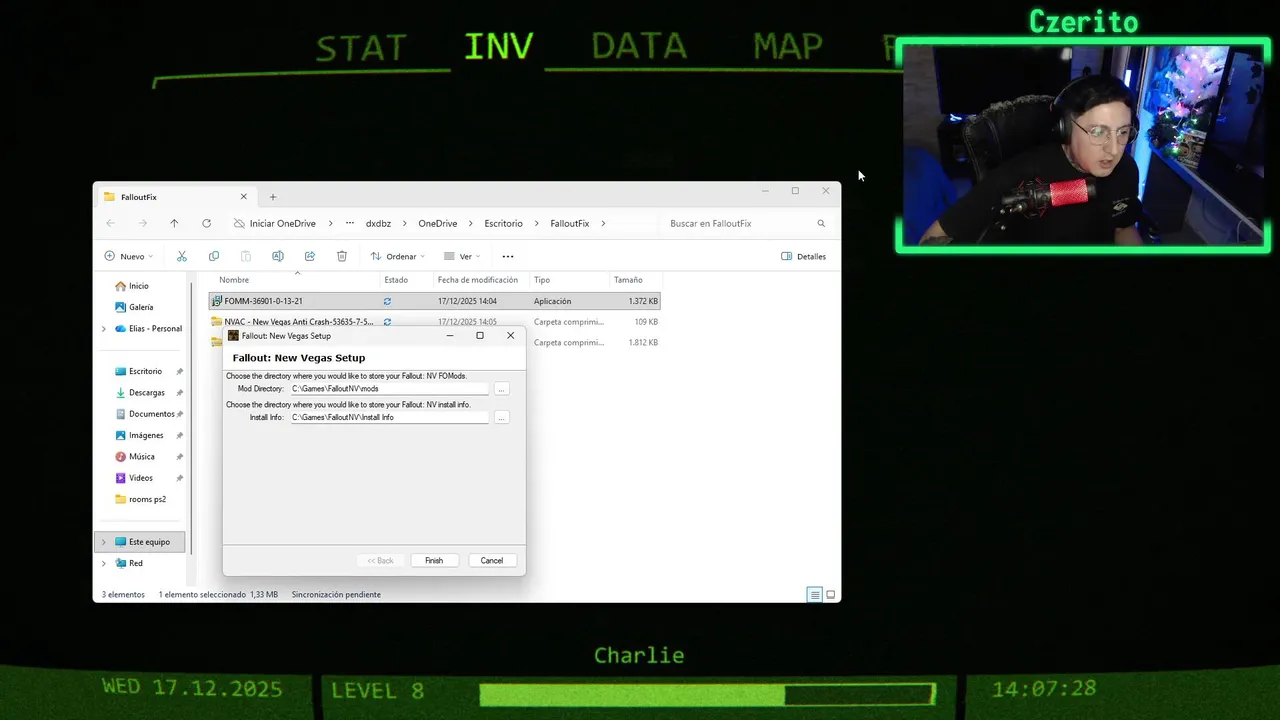Go up one folder with the up arrow

[174, 223]
